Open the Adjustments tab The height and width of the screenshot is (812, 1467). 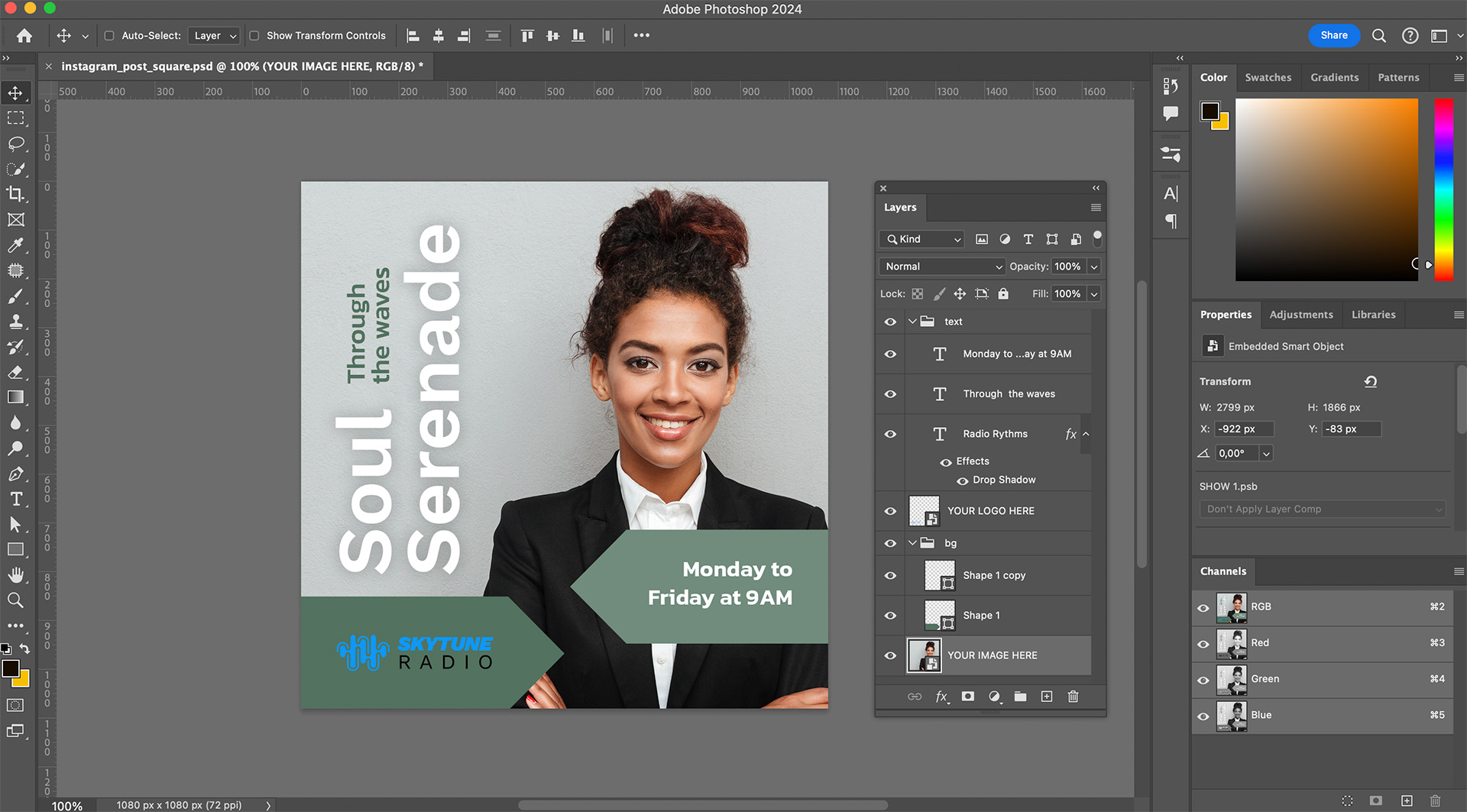tap(1300, 315)
